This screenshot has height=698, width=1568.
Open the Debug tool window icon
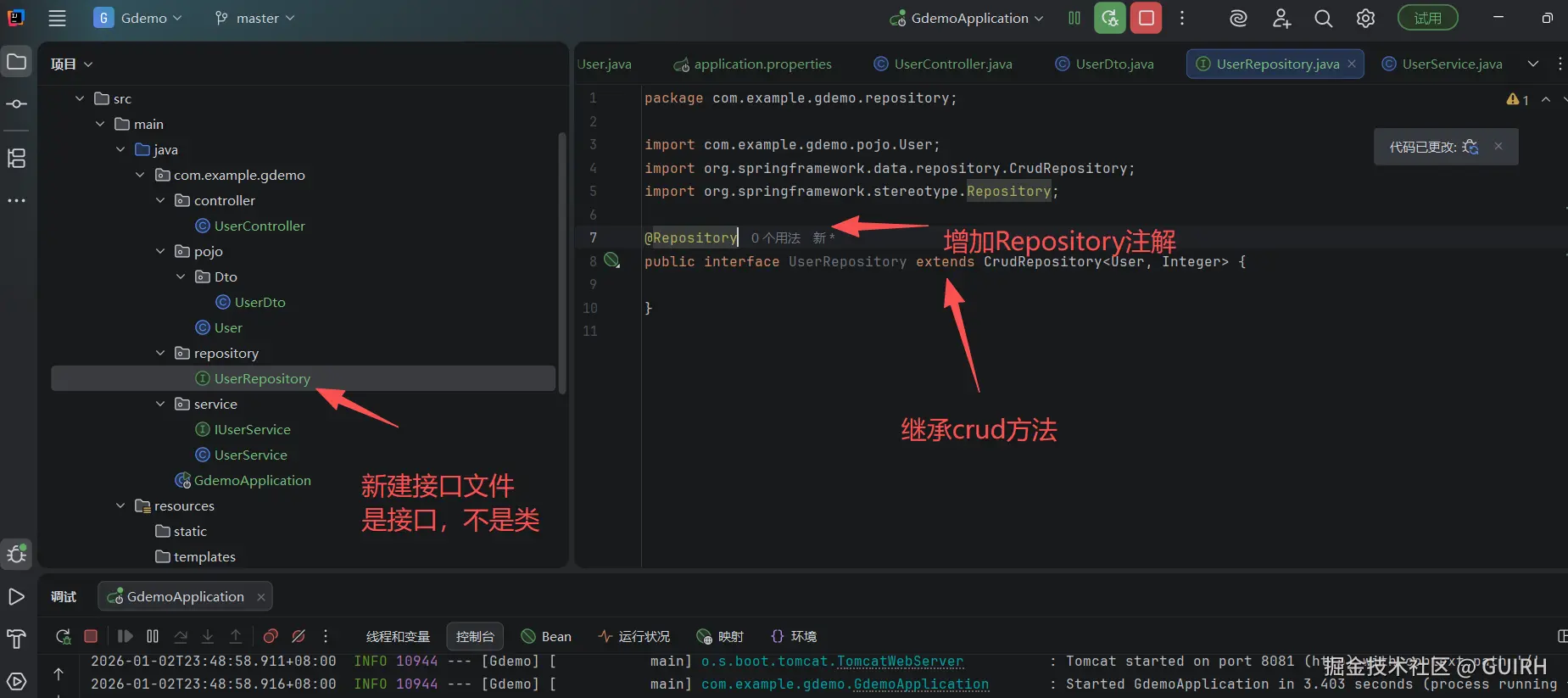coord(16,555)
